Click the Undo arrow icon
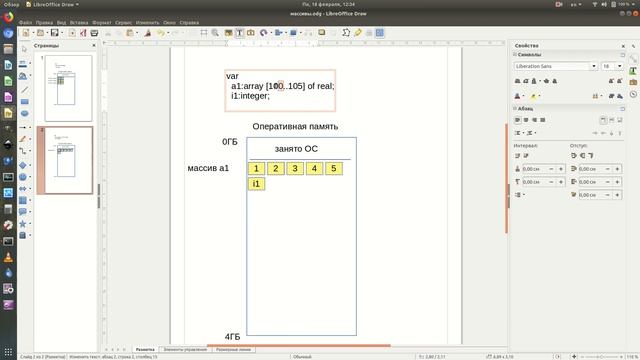640x360 pixels. [x=160, y=33]
